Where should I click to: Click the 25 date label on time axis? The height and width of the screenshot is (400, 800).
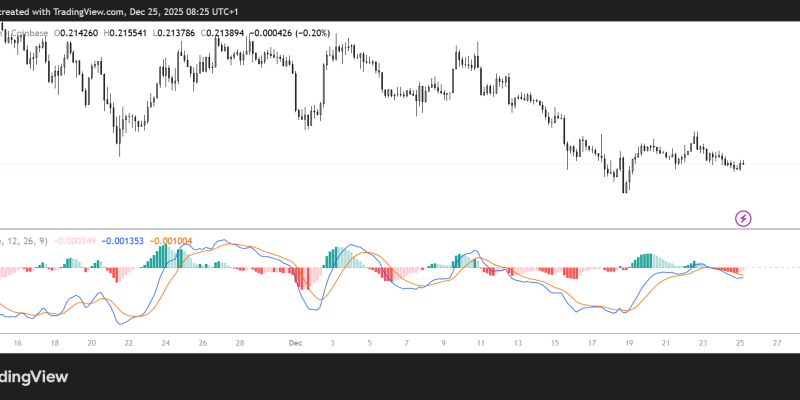pos(738,342)
